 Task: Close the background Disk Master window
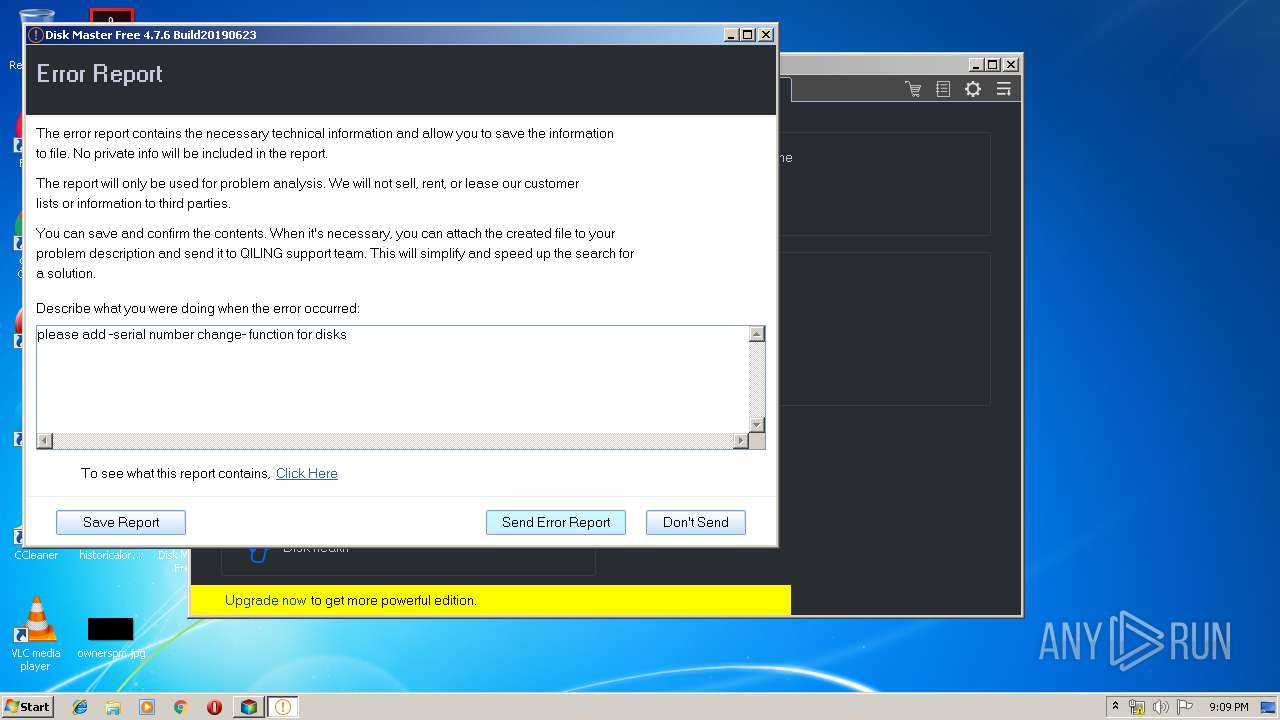[x=1011, y=64]
